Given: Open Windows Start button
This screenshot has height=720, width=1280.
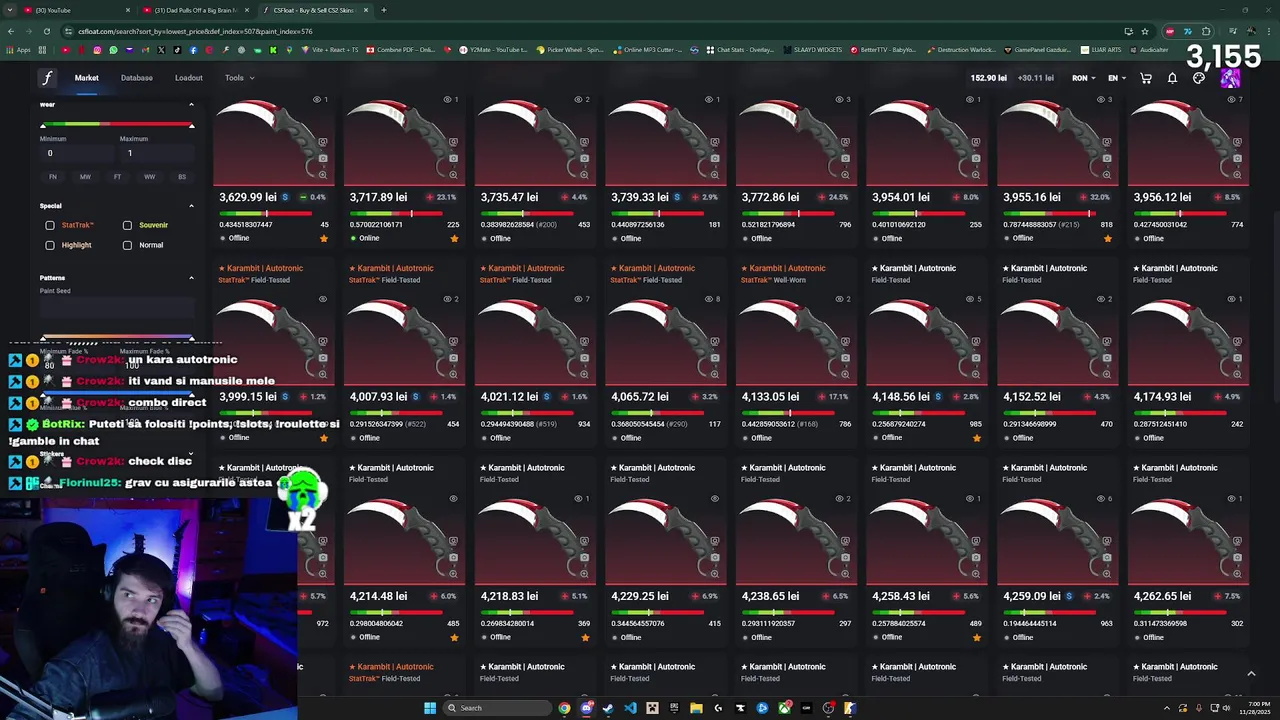Looking at the screenshot, I should coord(430,708).
